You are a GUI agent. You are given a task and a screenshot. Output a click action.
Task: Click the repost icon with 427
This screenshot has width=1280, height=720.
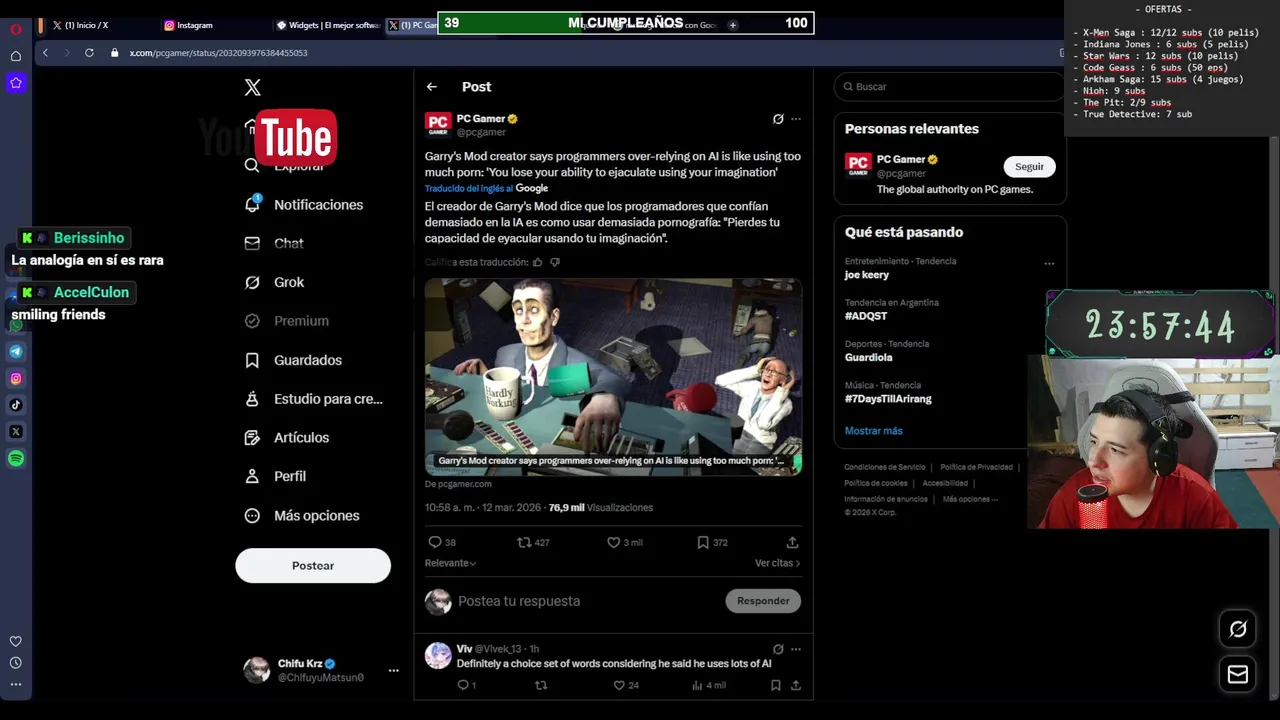[x=523, y=542]
